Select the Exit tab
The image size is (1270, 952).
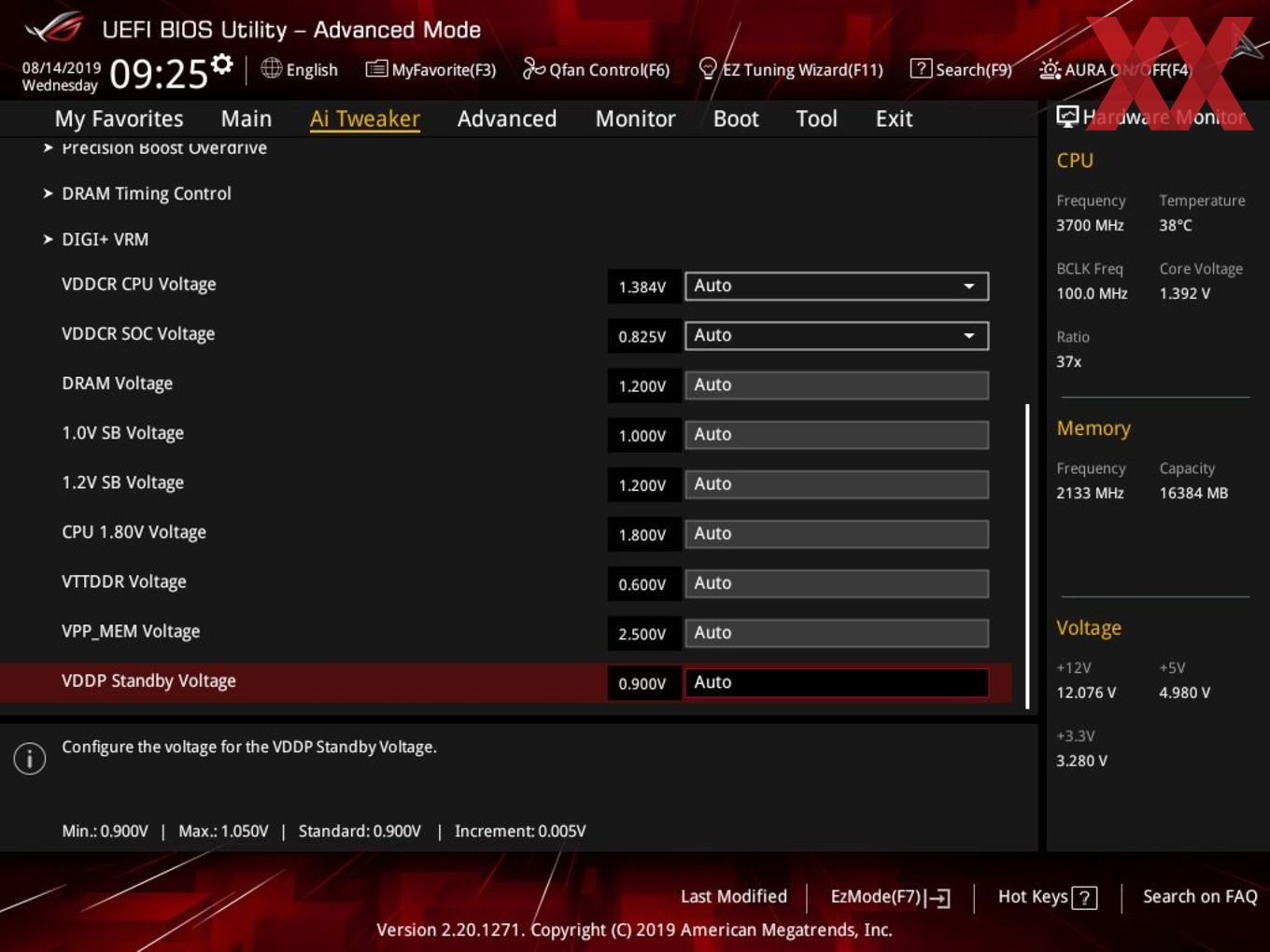click(x=894, y=119)
